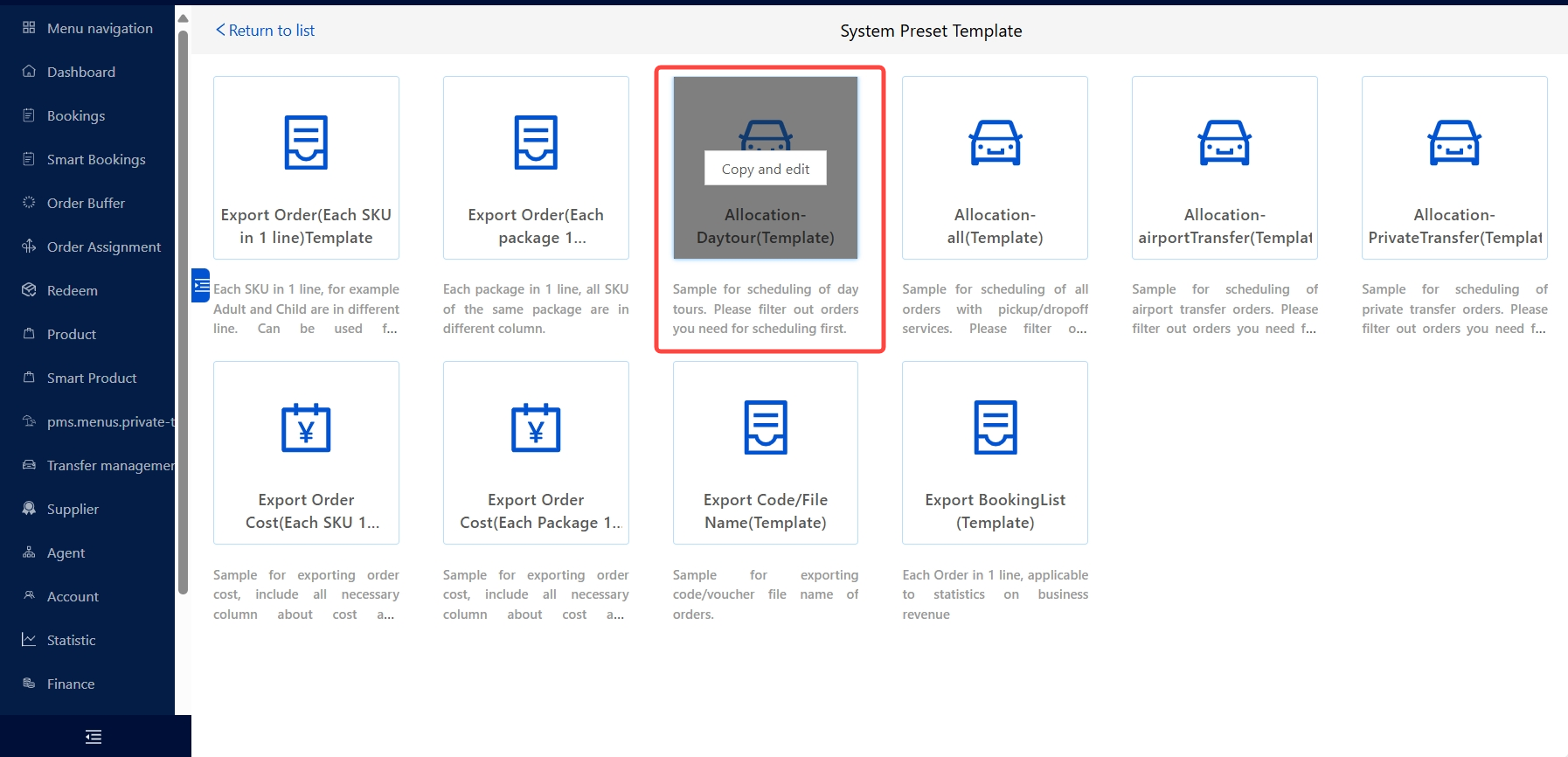
Task: Return to list via back link
Action: (265, 31)
